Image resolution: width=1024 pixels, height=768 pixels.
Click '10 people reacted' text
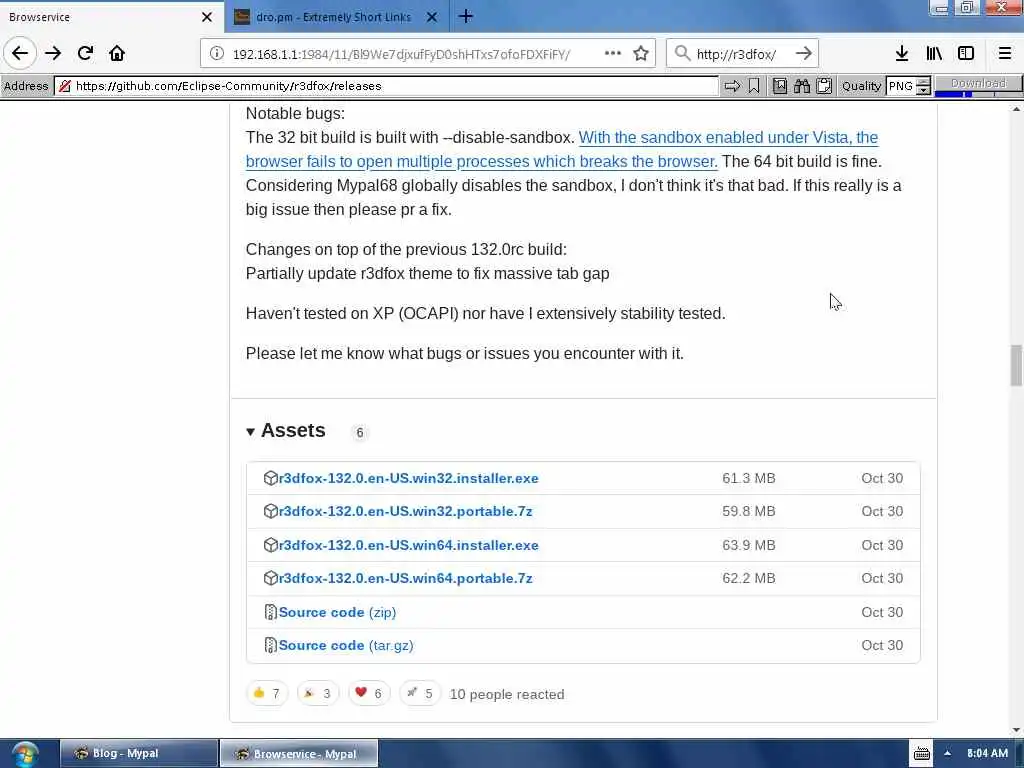point(507,694)
